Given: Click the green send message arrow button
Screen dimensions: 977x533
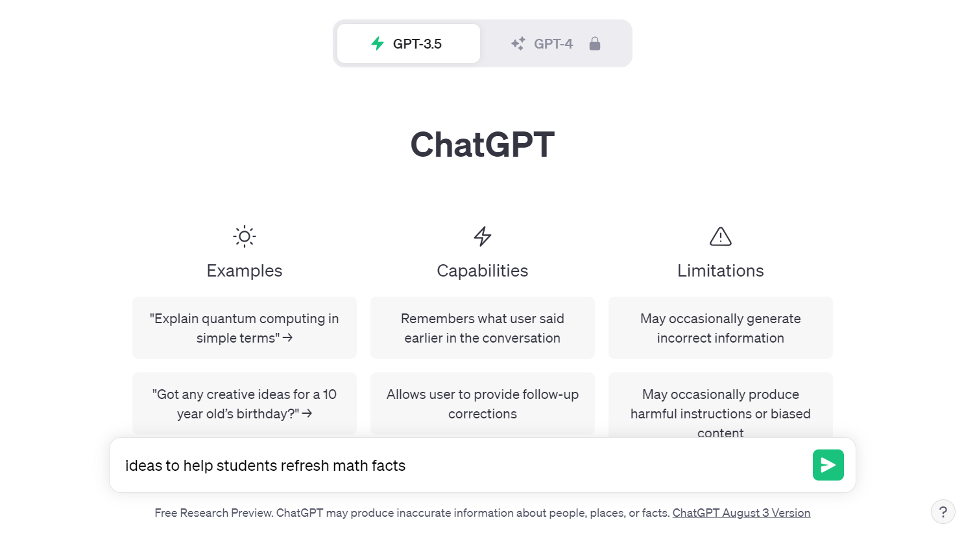Looking at the screenshot, I should pos(828,465).
